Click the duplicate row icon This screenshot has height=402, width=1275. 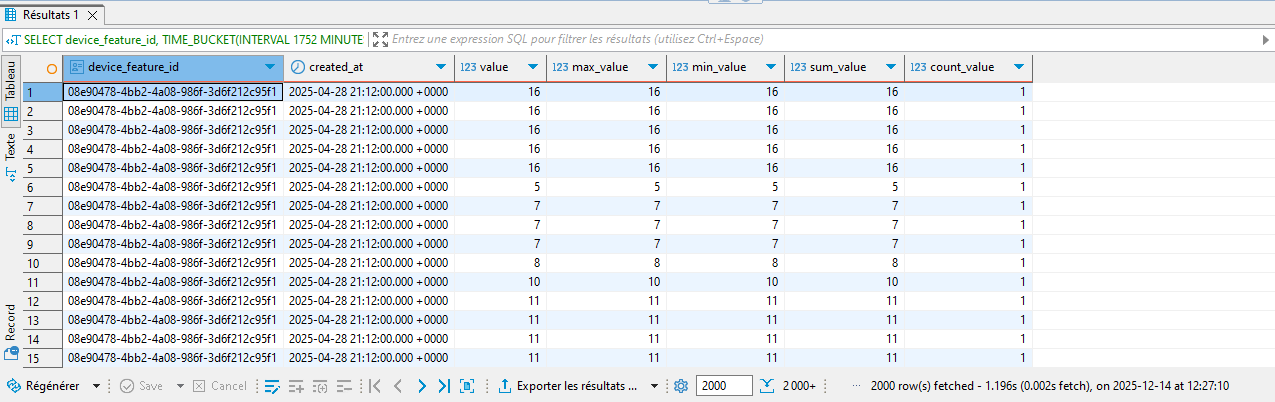pos(319,386)
